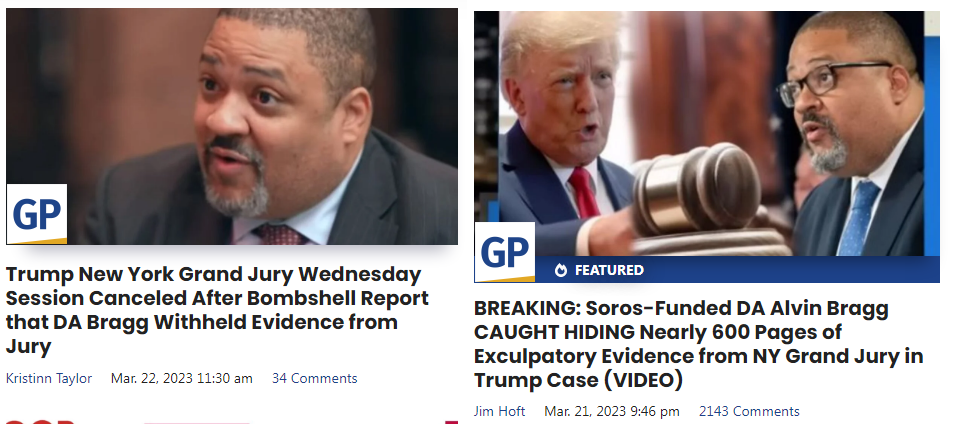View author Jim Hoft's page
Image resolution: width=964 pixels, height=424 pixels.
(x=499, y=411)
